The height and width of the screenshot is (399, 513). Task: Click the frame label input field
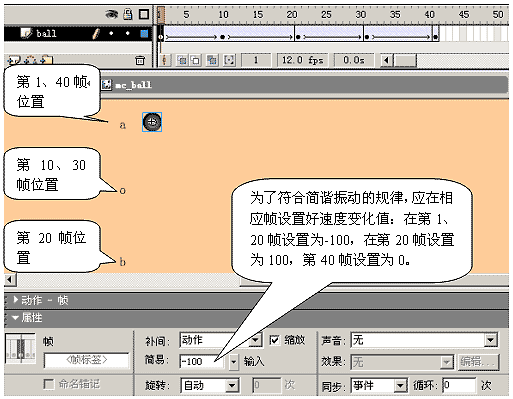[86, 360]
